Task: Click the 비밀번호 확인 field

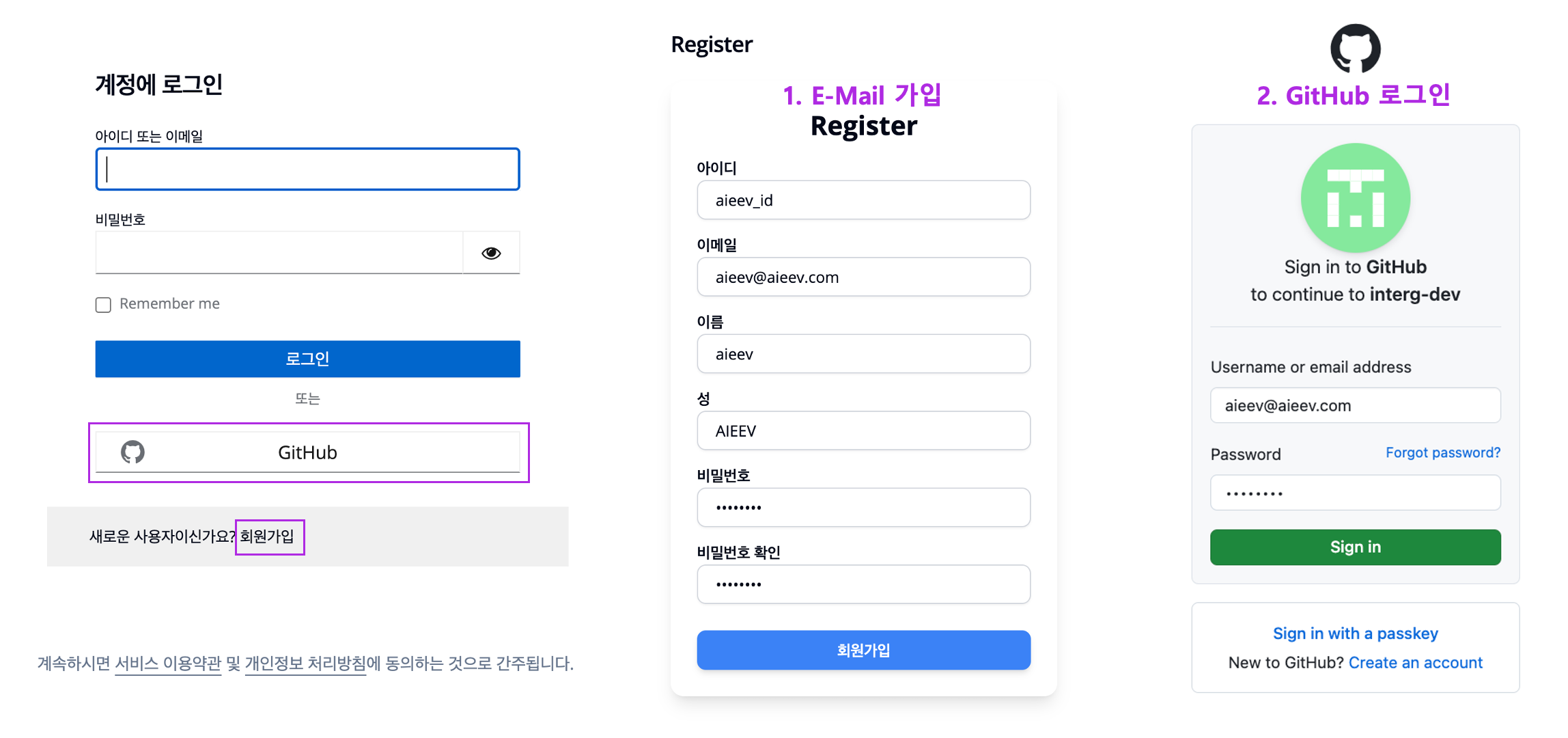Action: point(863,584)
